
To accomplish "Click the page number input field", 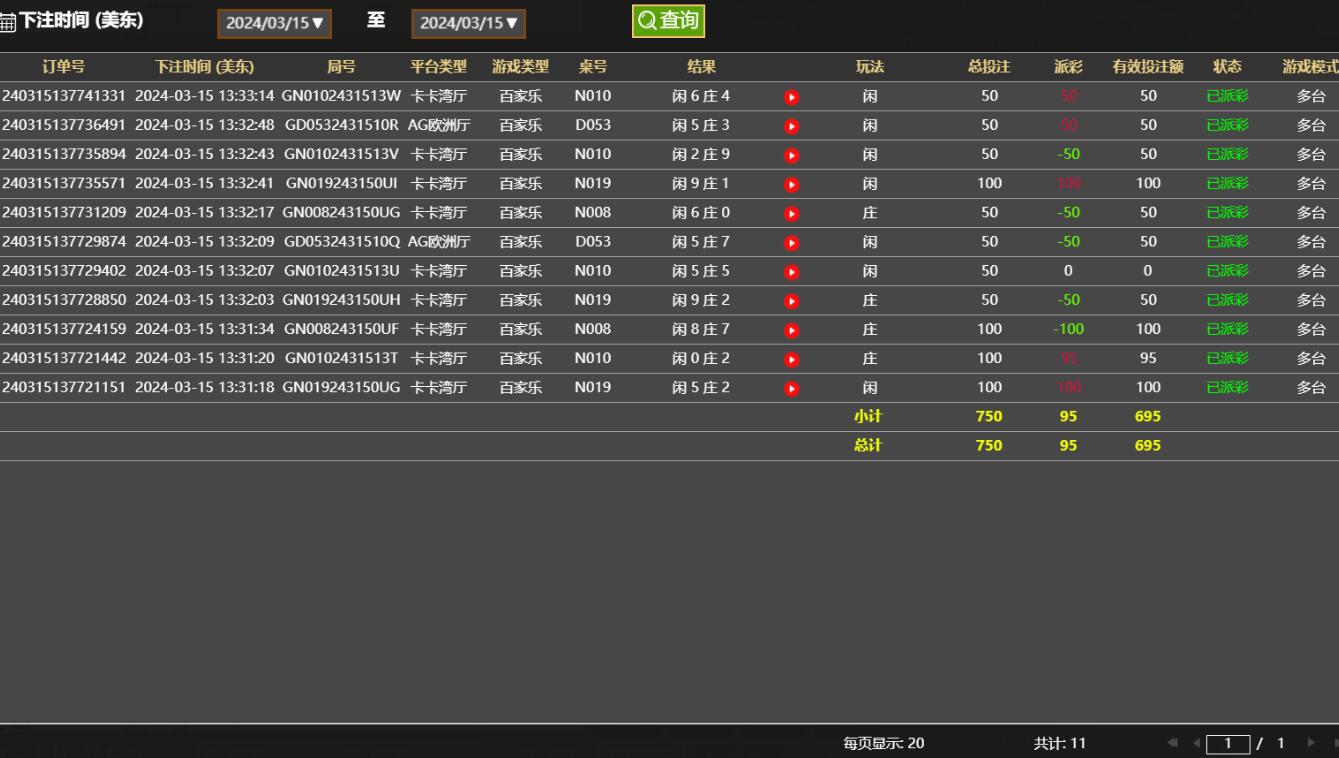I will (1228, 743).
